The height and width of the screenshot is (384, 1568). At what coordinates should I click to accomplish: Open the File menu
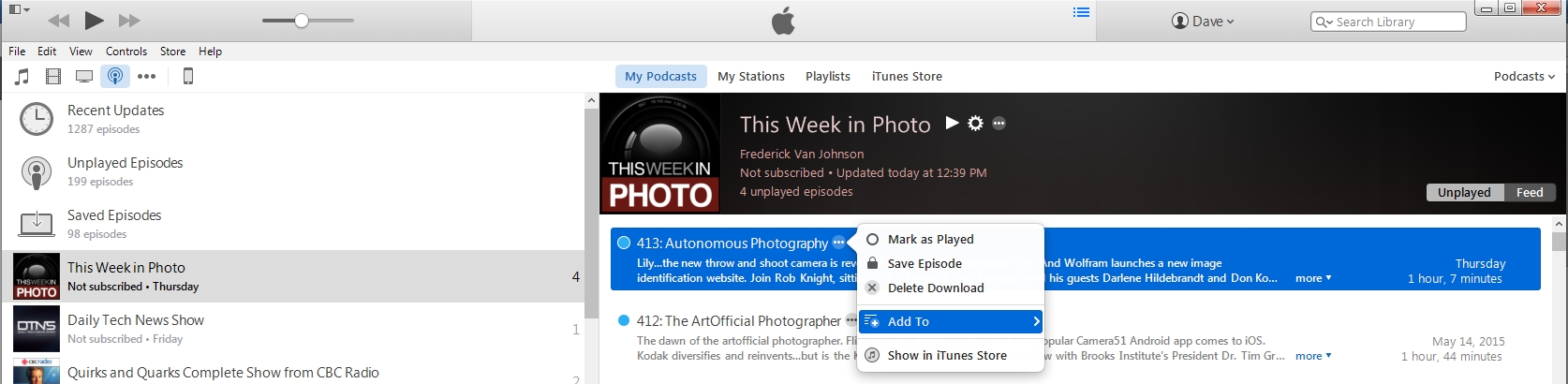point(17,52)
